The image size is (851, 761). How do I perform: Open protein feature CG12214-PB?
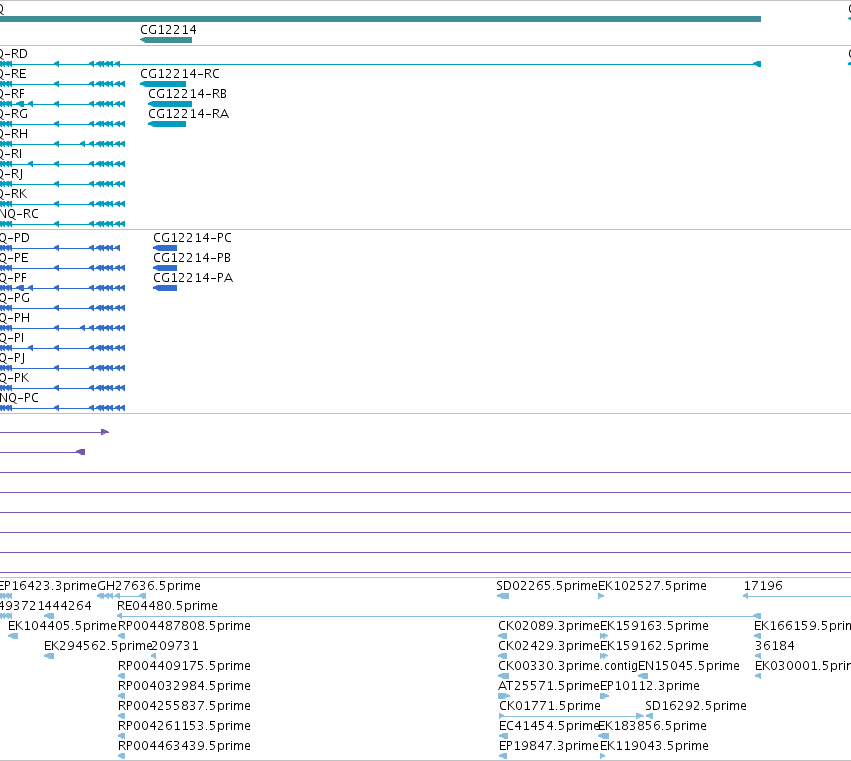point(192,258)
